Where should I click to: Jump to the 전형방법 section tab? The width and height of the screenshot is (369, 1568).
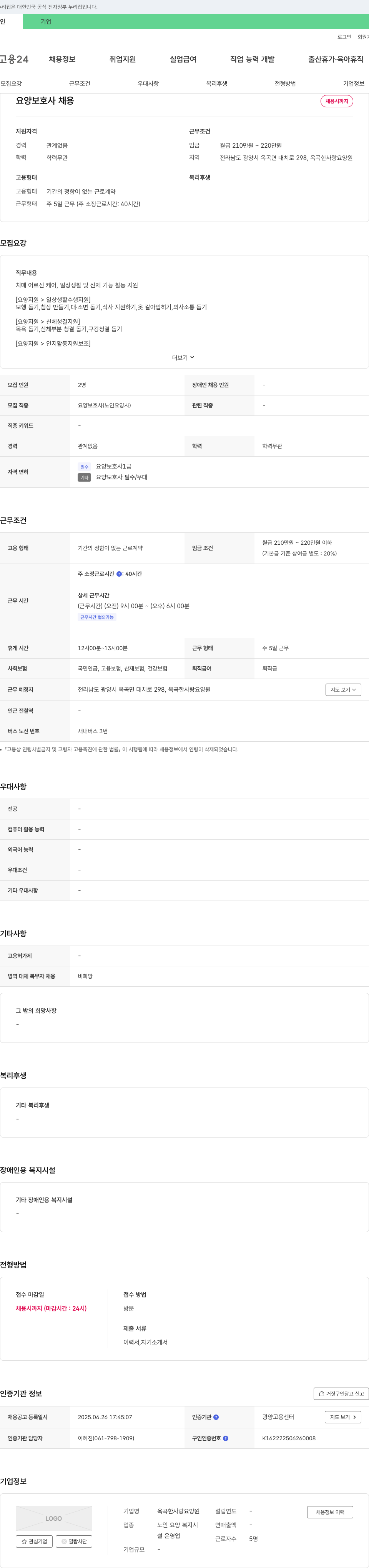point(285,83)
